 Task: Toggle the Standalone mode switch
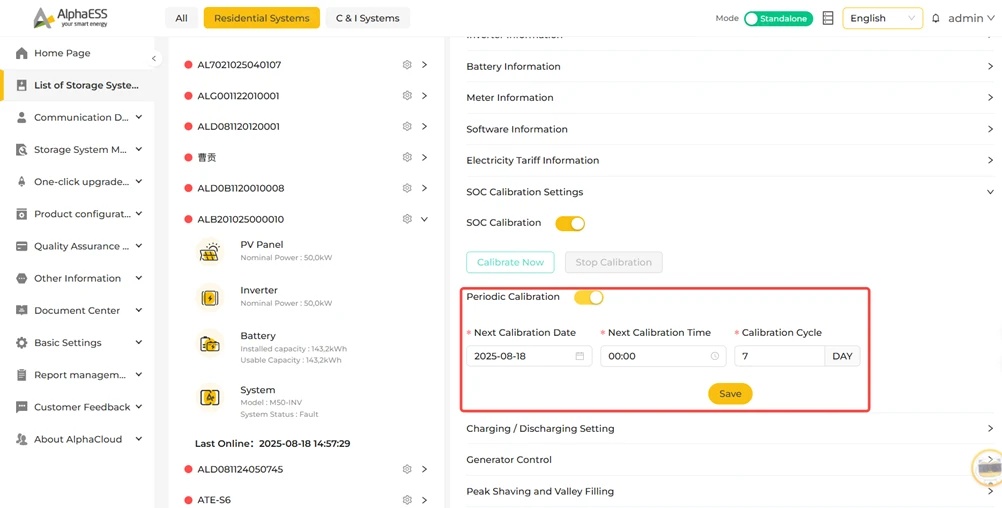click(x=778, y=19)
